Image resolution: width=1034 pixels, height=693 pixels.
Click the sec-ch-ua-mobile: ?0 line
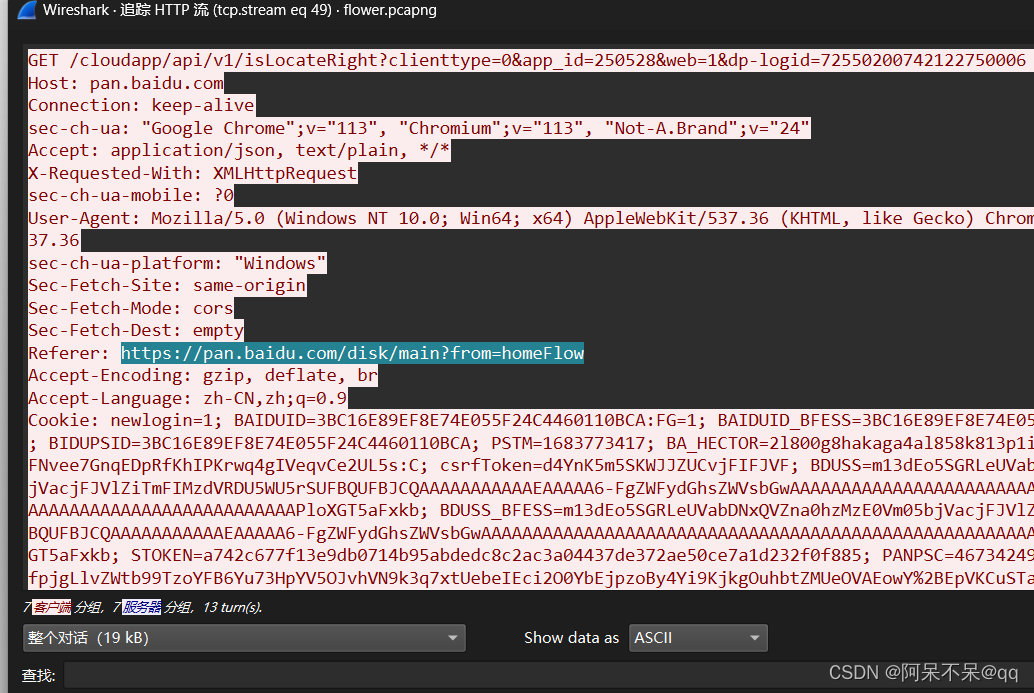131,195
